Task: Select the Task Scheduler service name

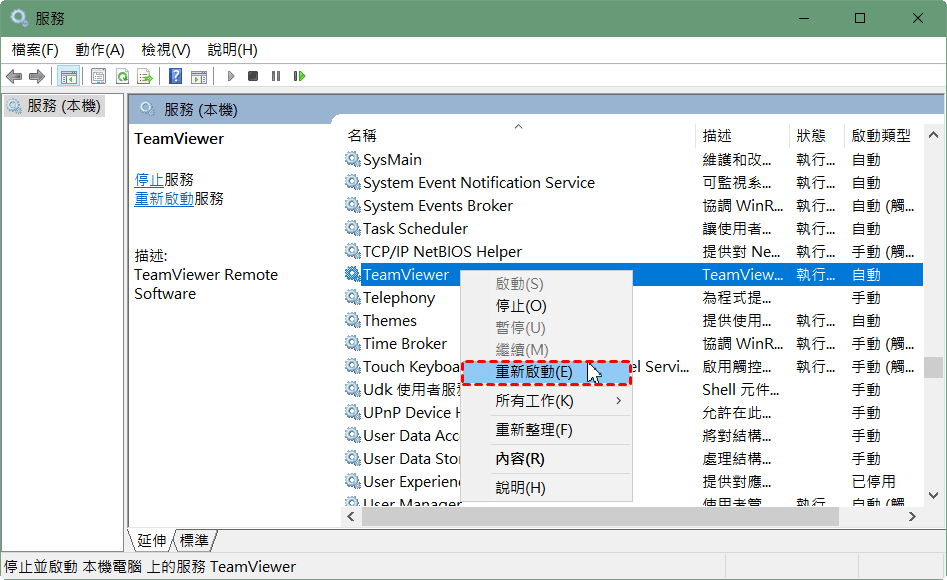Action: tap(416, 229)
